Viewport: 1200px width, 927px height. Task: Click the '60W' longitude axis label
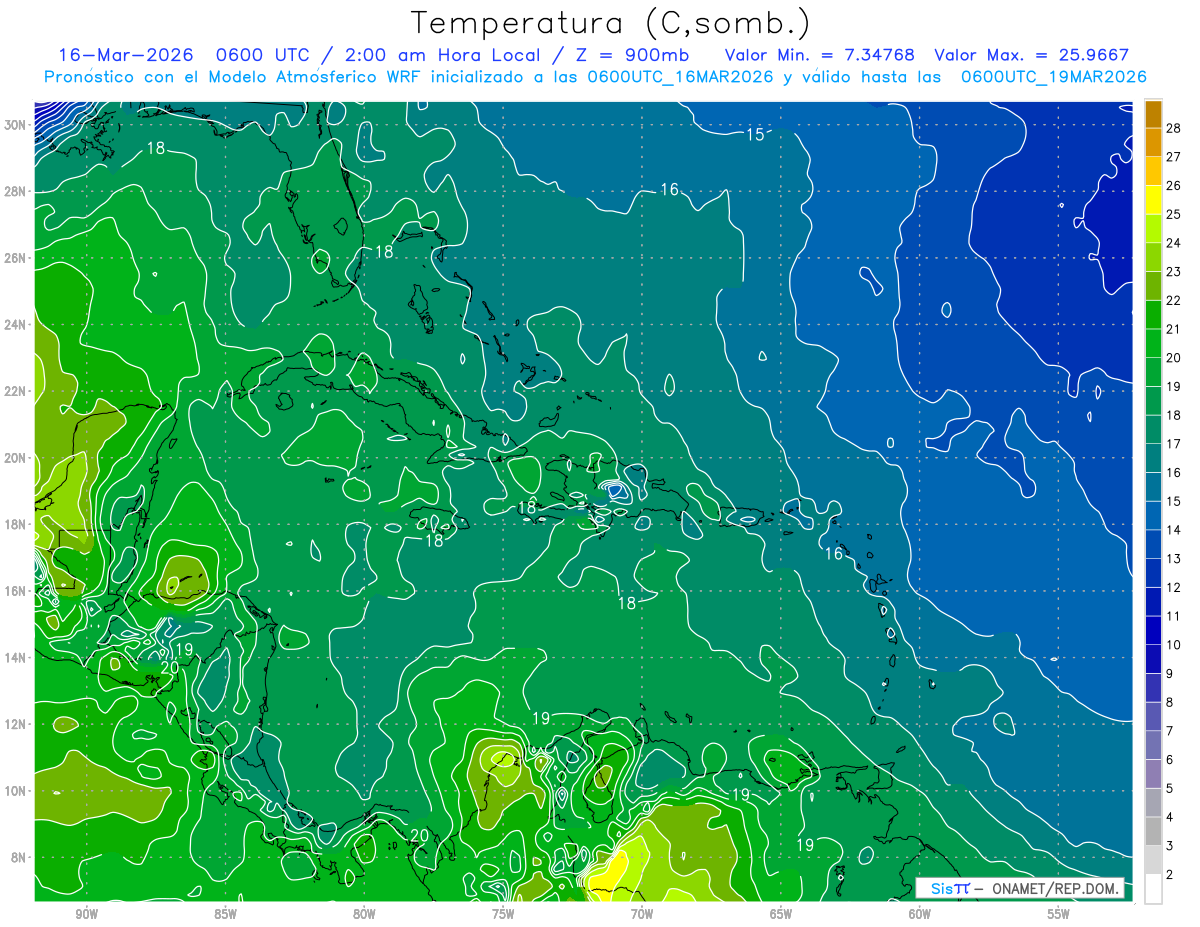[920, 914]
